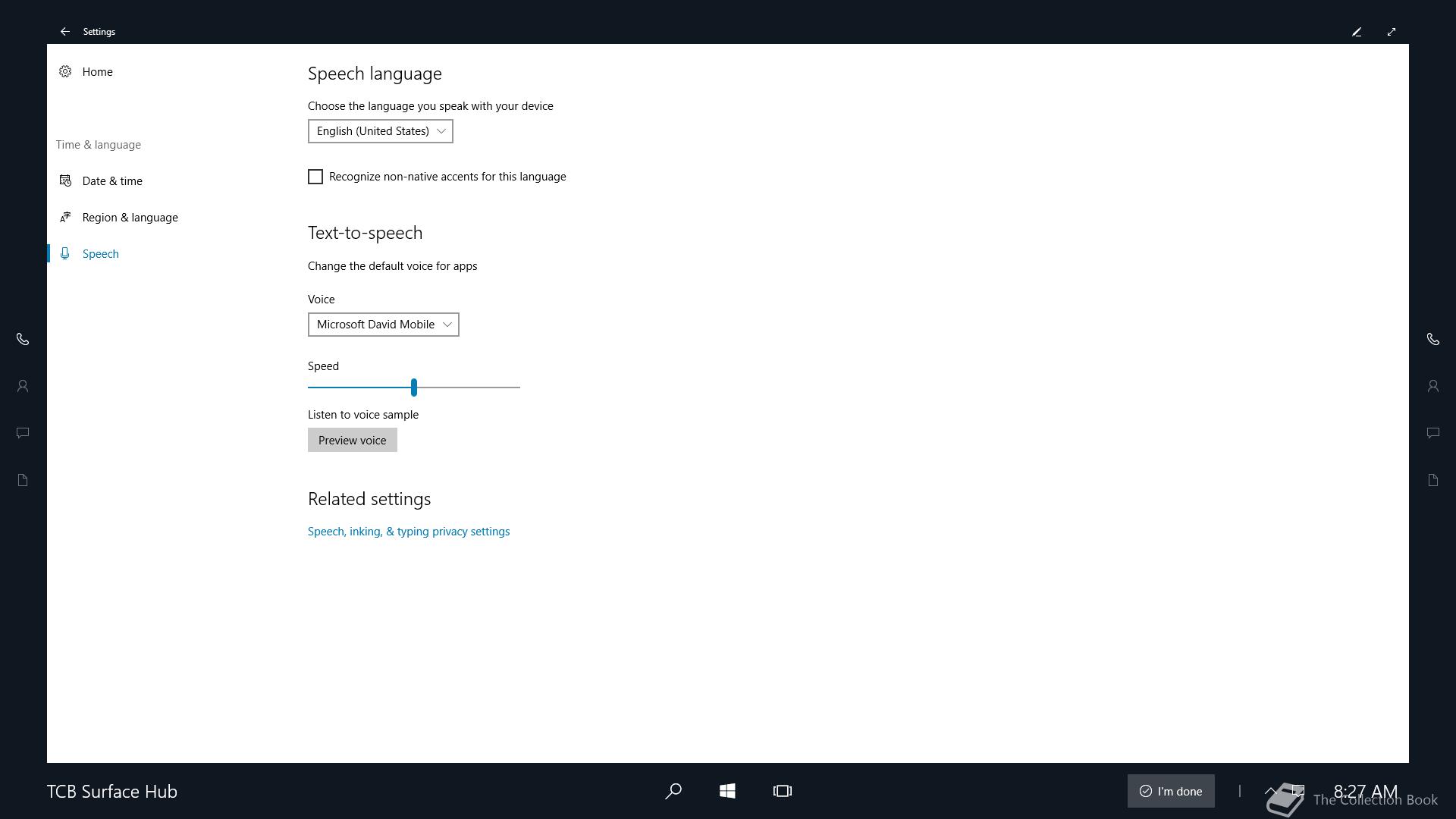Go to Home in Settings sidebar
The width and height of the screenshot is (1456, 819).
coord(98,71)
